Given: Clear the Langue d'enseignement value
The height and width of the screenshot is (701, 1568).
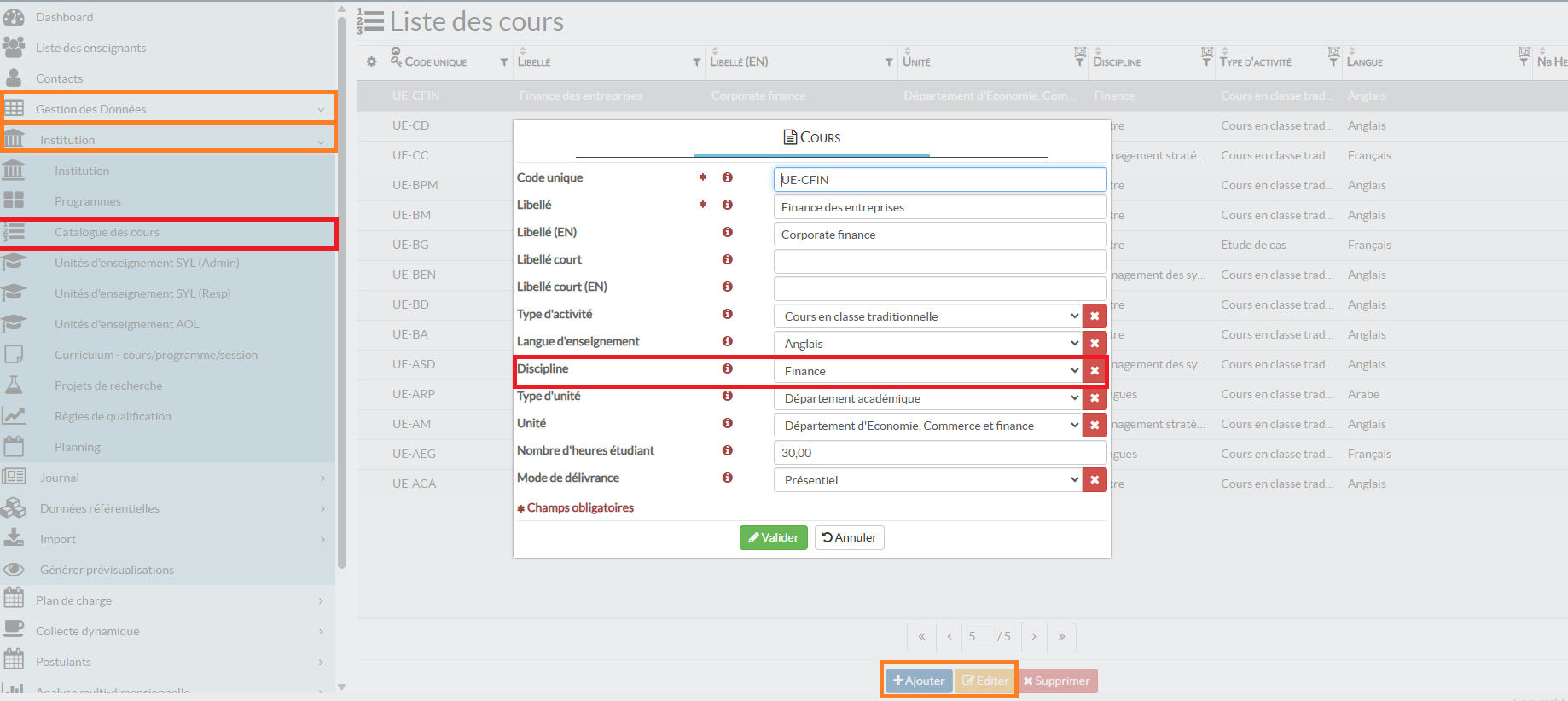Looking at the screenshot, I should point(1095,344).
